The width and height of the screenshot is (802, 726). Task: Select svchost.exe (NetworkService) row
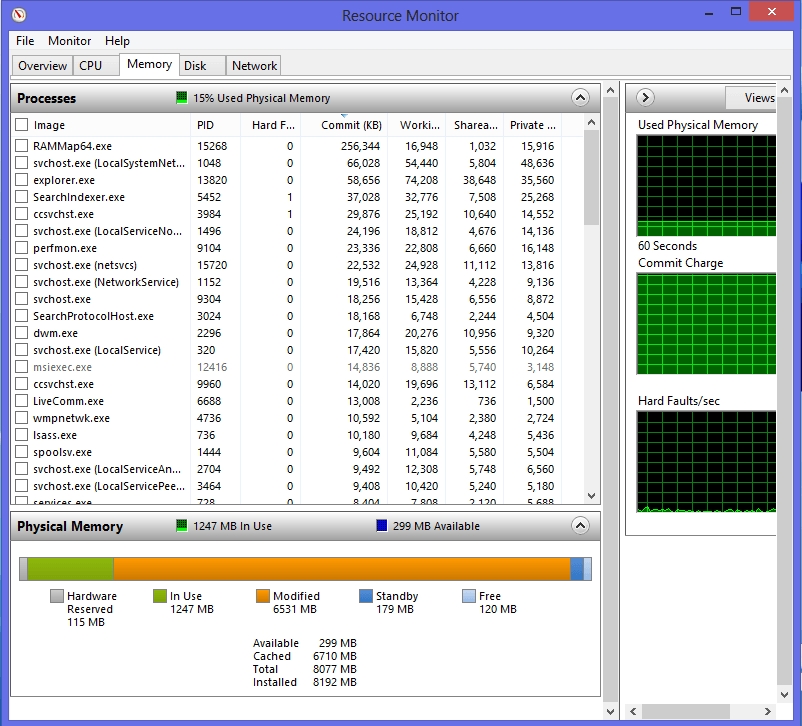[298, 282]
